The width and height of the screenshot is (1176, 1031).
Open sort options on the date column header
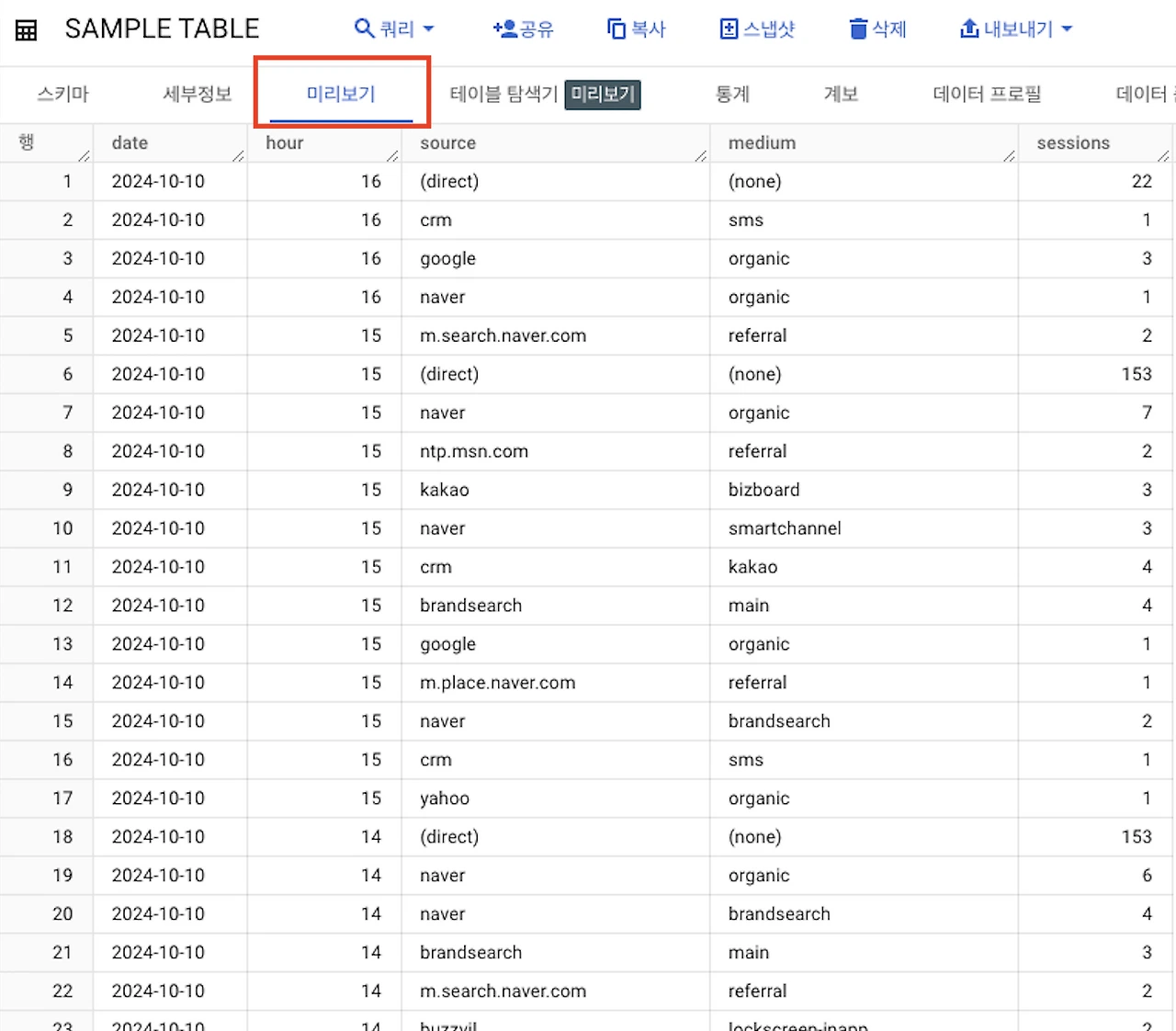click(x=237, y=156)
